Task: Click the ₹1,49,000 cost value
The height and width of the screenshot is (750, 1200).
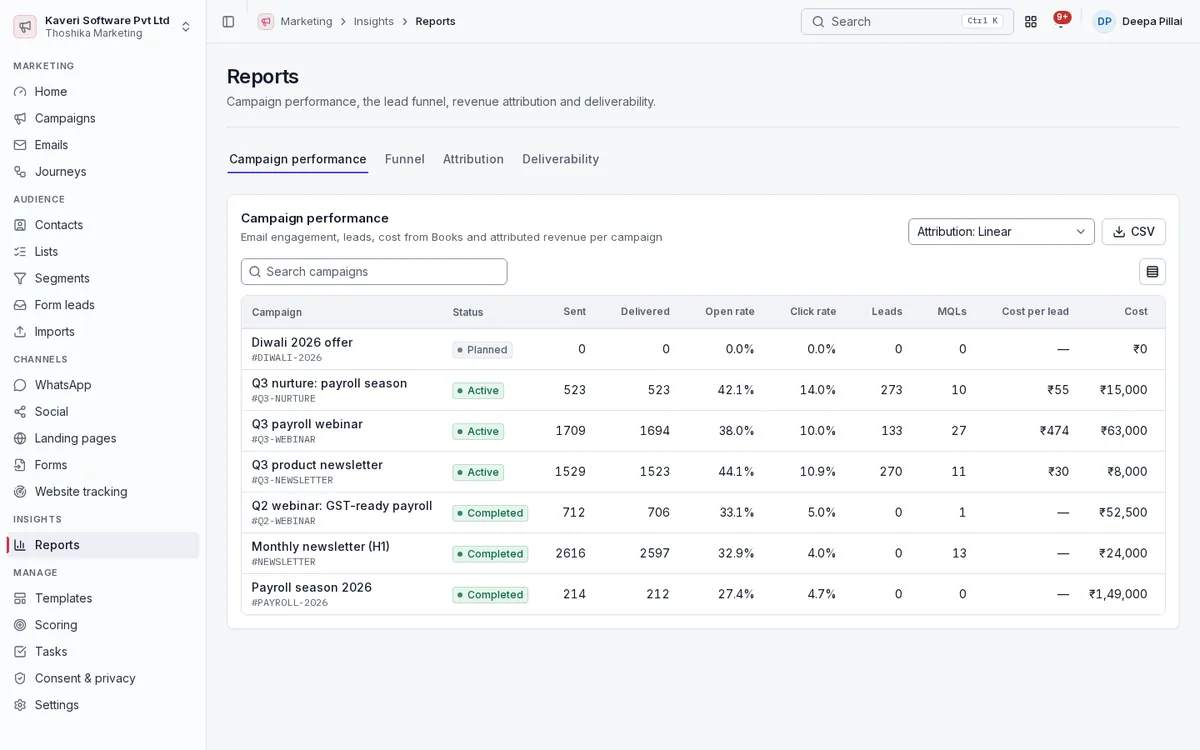Action: (x=1118, y=594)
